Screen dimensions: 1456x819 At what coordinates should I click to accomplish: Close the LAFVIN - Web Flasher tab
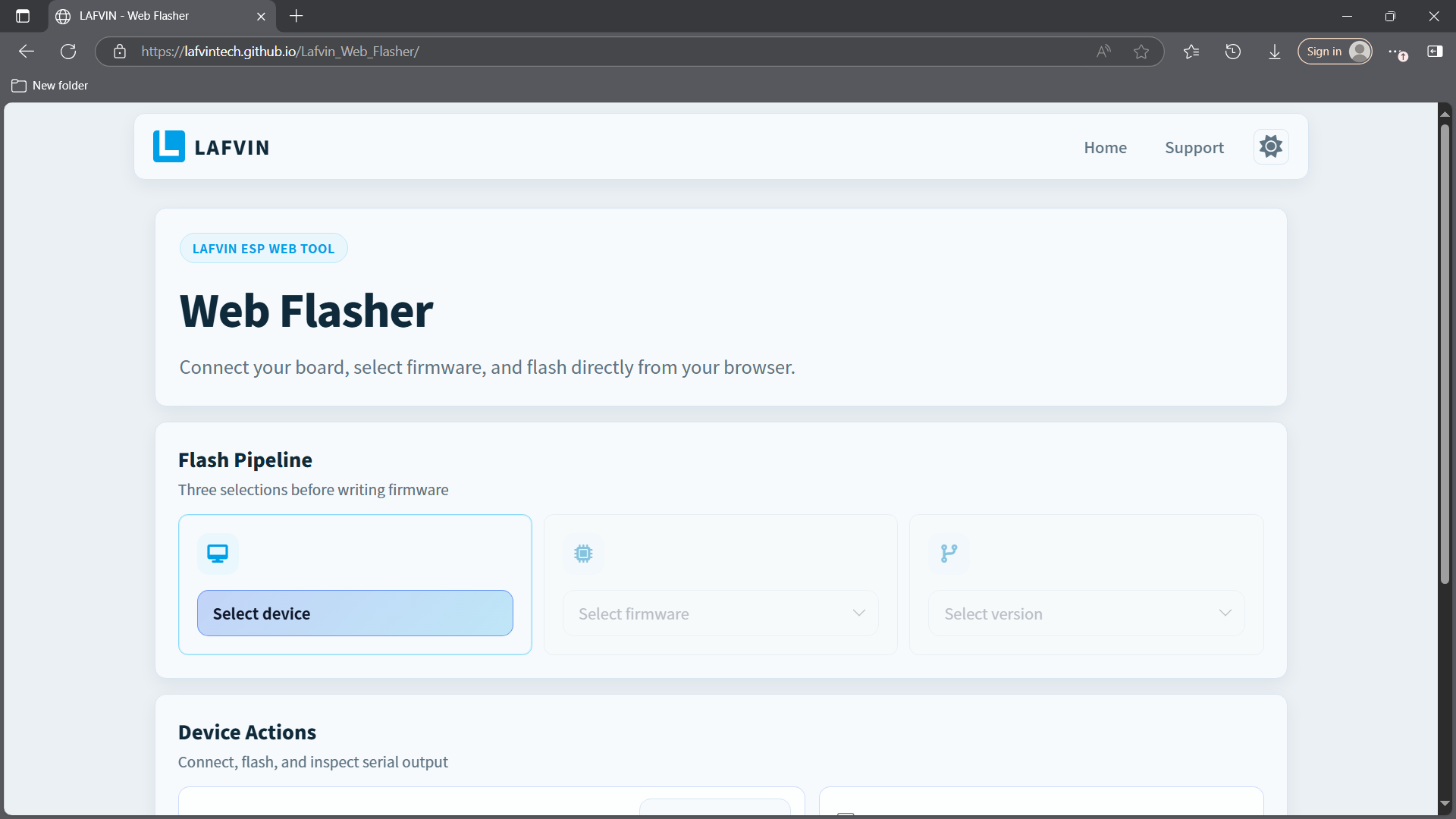tap(261, 16)
